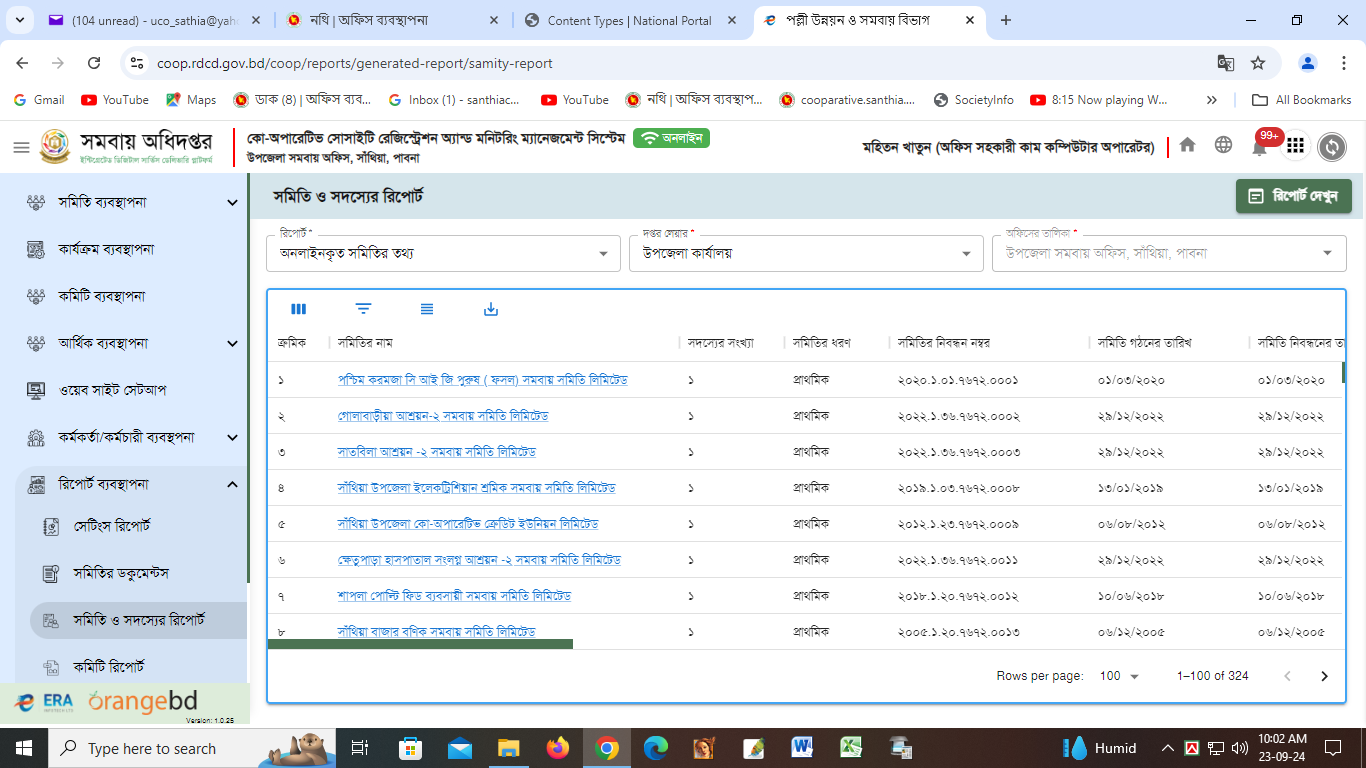The image size is (1366, 768).
Task: Open সাঁথিয়া বাজার বণিক সমবায় সমিতি link
Action: tap(436, 631)
